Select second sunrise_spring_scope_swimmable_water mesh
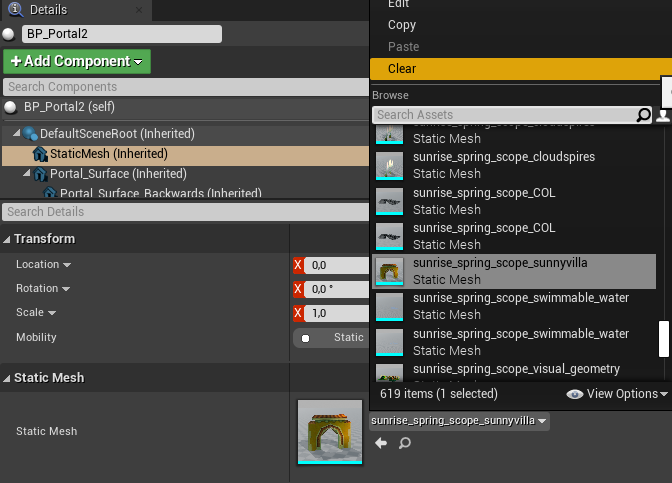This screenshot has width=672, height=483. click(x=514, y=342)
